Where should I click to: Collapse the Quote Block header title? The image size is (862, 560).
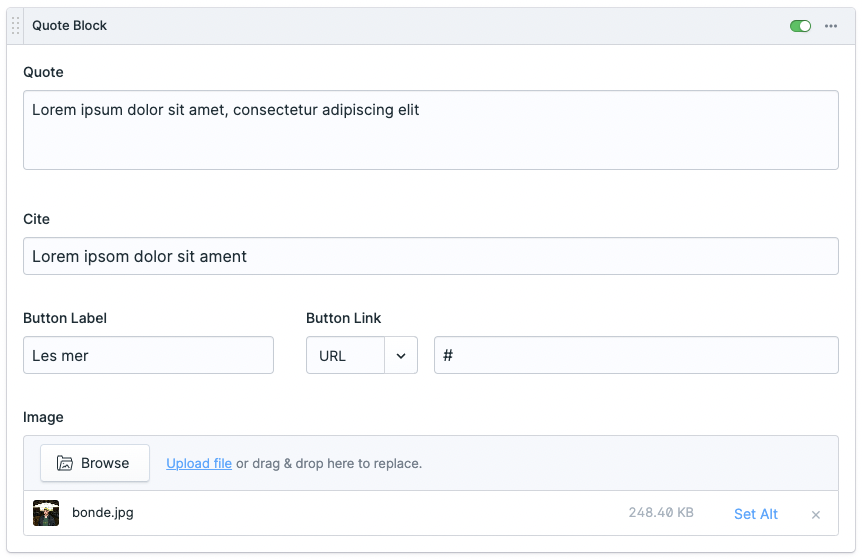point(70,26)
